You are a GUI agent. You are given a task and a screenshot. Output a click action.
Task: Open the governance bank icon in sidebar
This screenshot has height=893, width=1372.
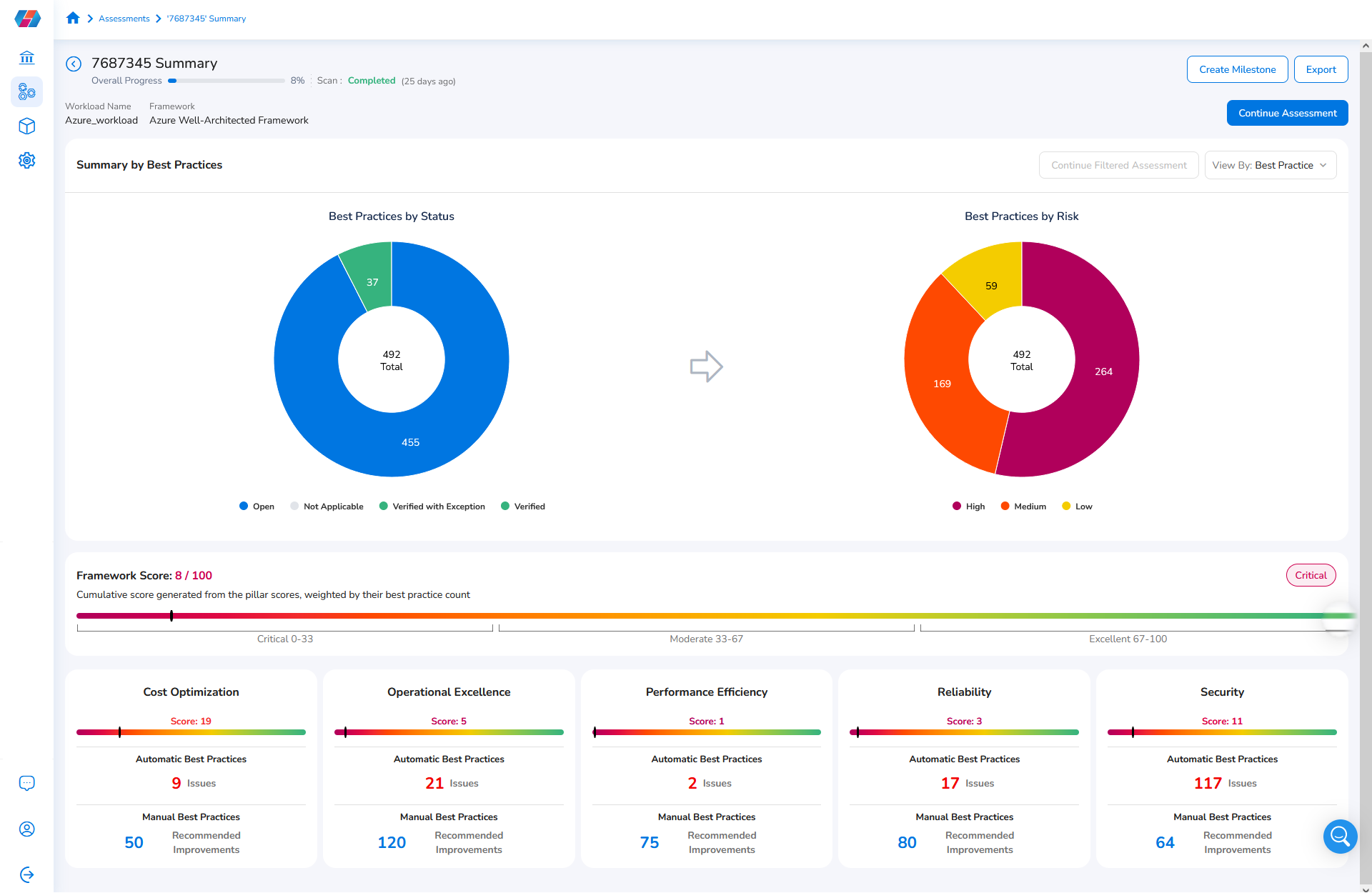(x=27, y=57)
